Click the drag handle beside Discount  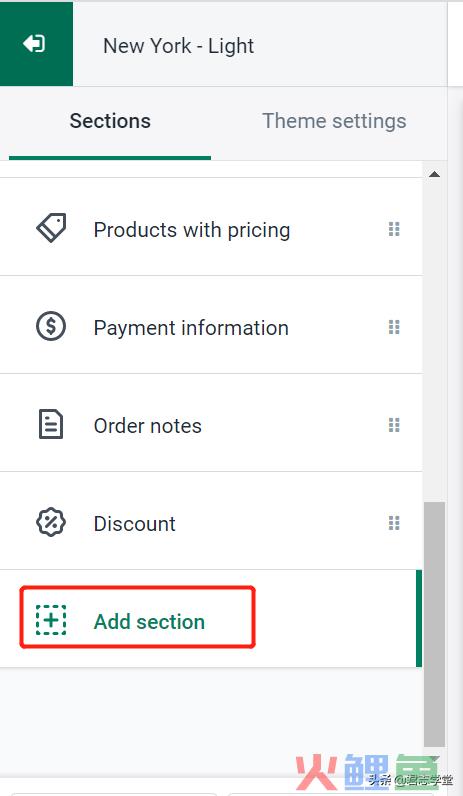(394, 523)
